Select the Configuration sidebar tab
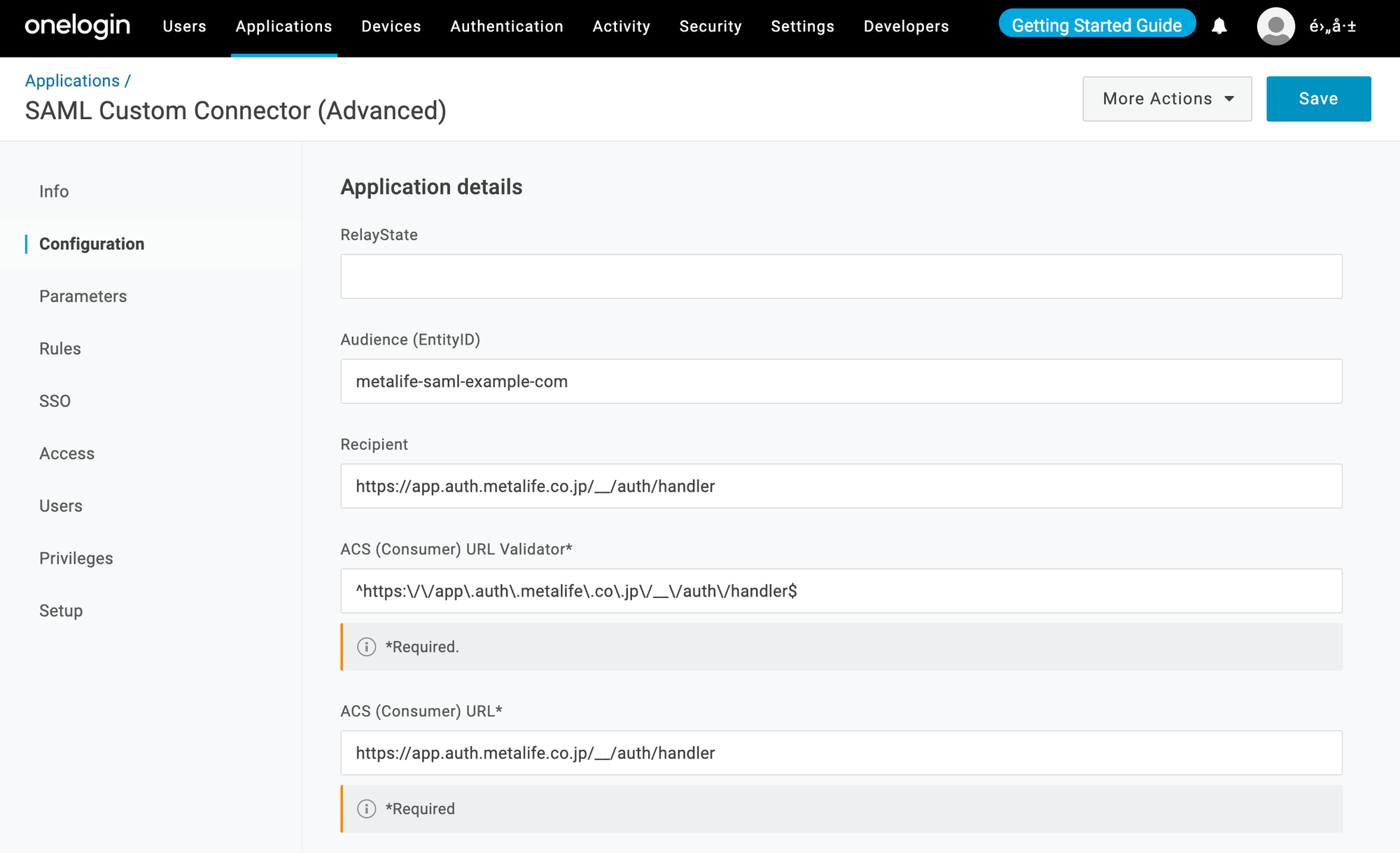Screen dimensions: 1400x853 pyautogui.click(x=150, y=244)
